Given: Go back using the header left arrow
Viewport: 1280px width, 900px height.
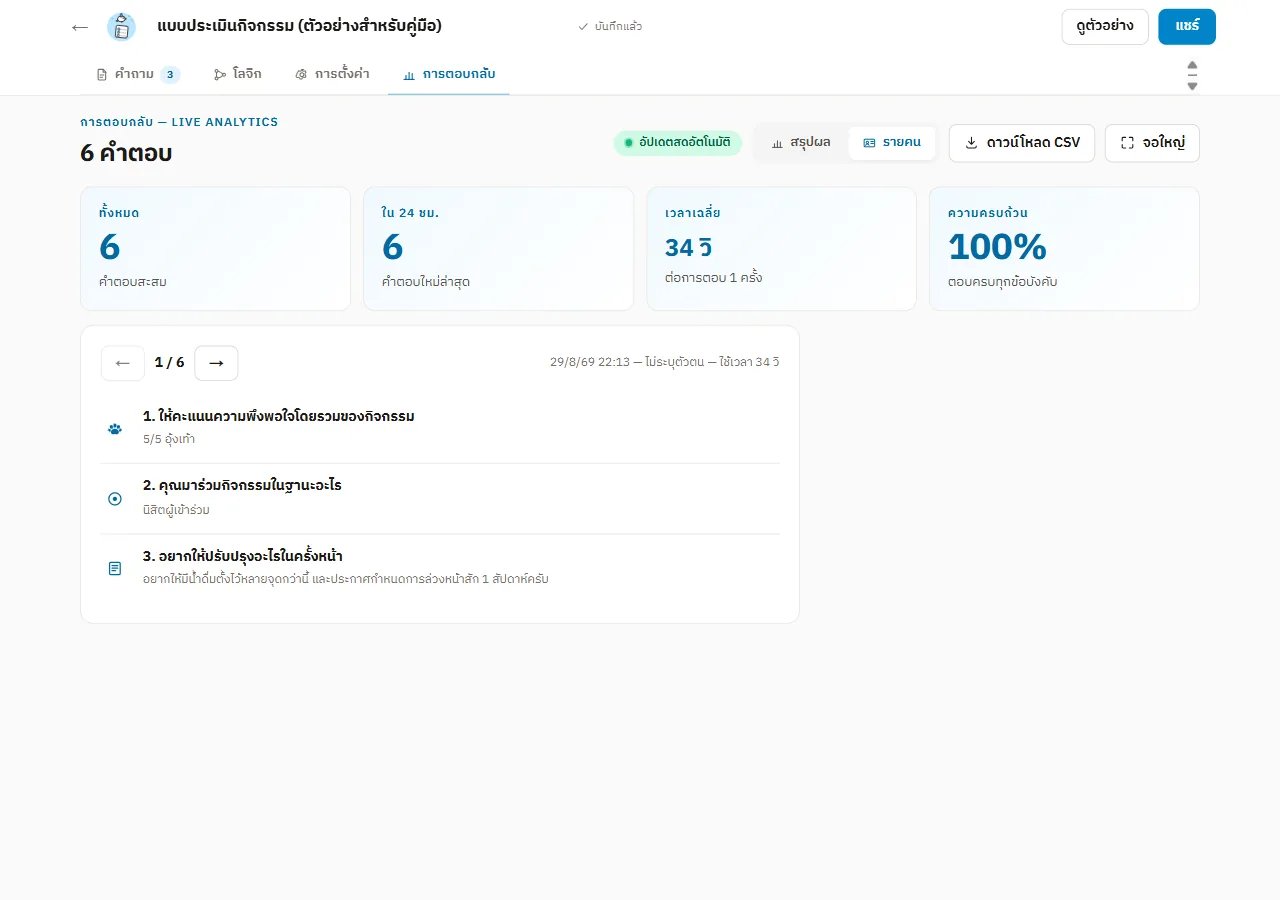Looking at the screenshot, I should pyautogui.click(x=80, y=27).
